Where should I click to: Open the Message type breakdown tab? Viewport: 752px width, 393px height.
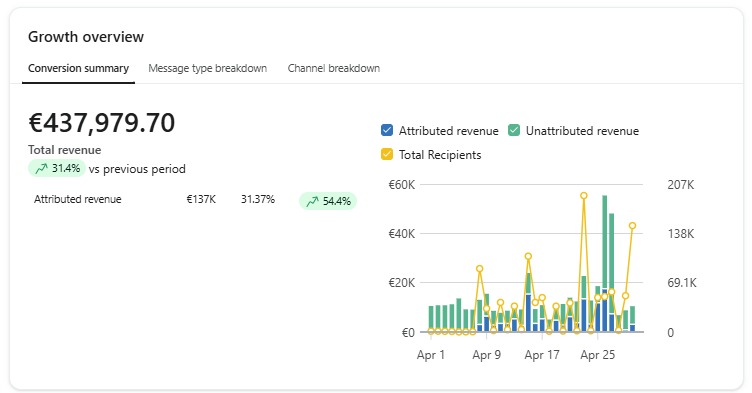[x=208, y=68]
